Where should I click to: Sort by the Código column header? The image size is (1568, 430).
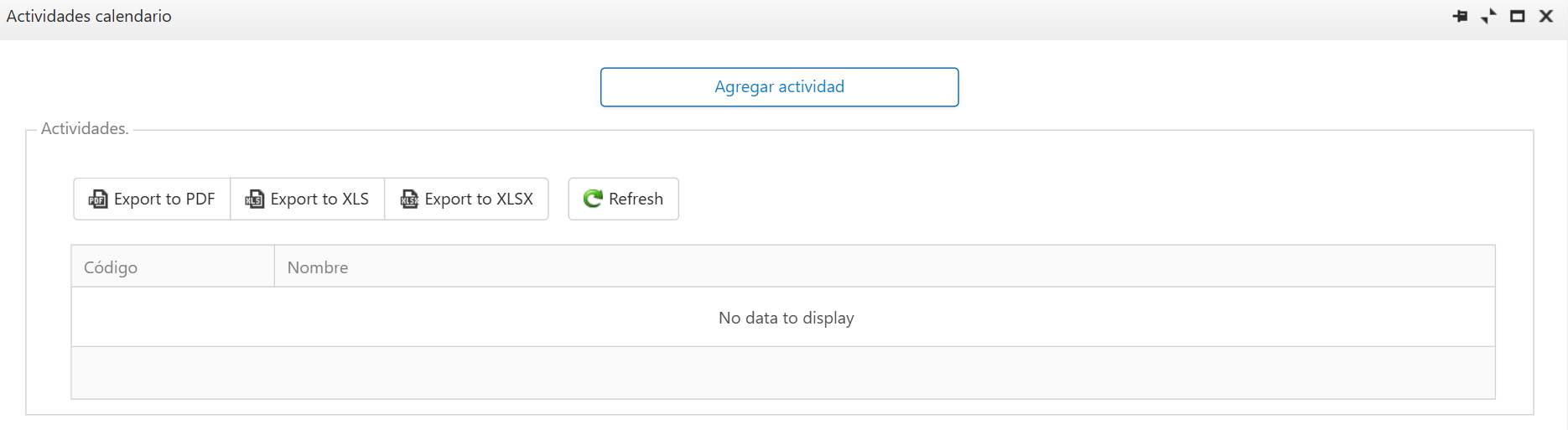(173, 267)
